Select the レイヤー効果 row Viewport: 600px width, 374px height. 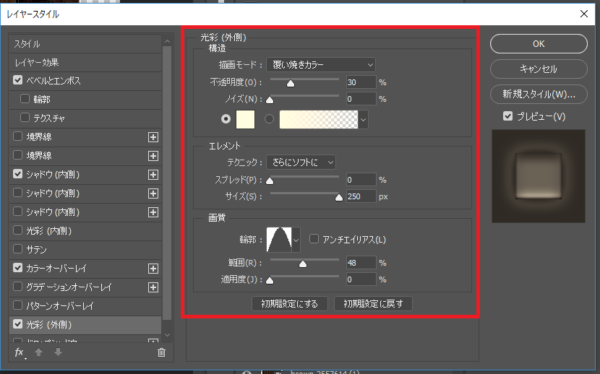coord(85,62)
